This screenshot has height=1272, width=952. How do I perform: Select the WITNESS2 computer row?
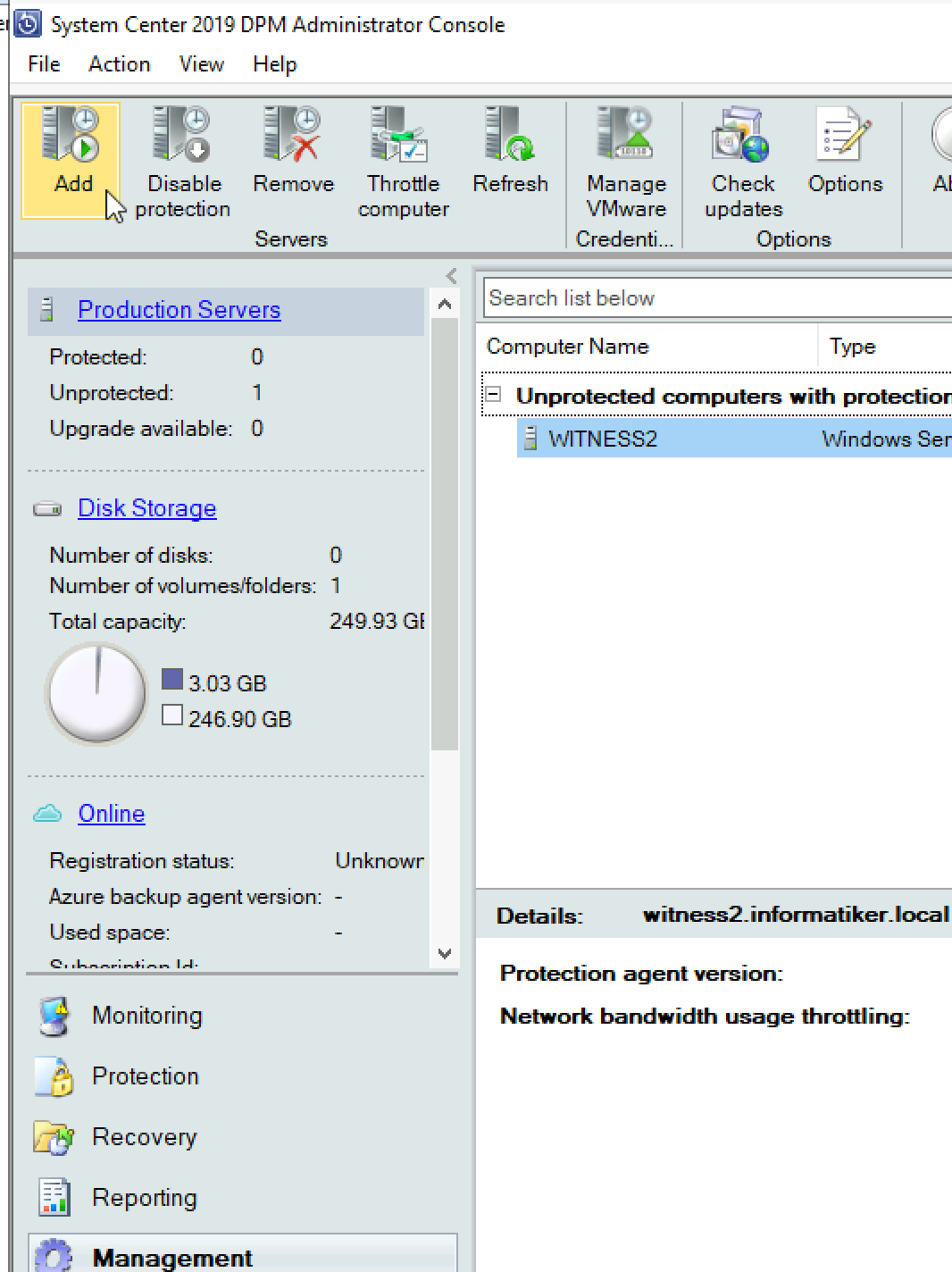[x=734, y=439]
